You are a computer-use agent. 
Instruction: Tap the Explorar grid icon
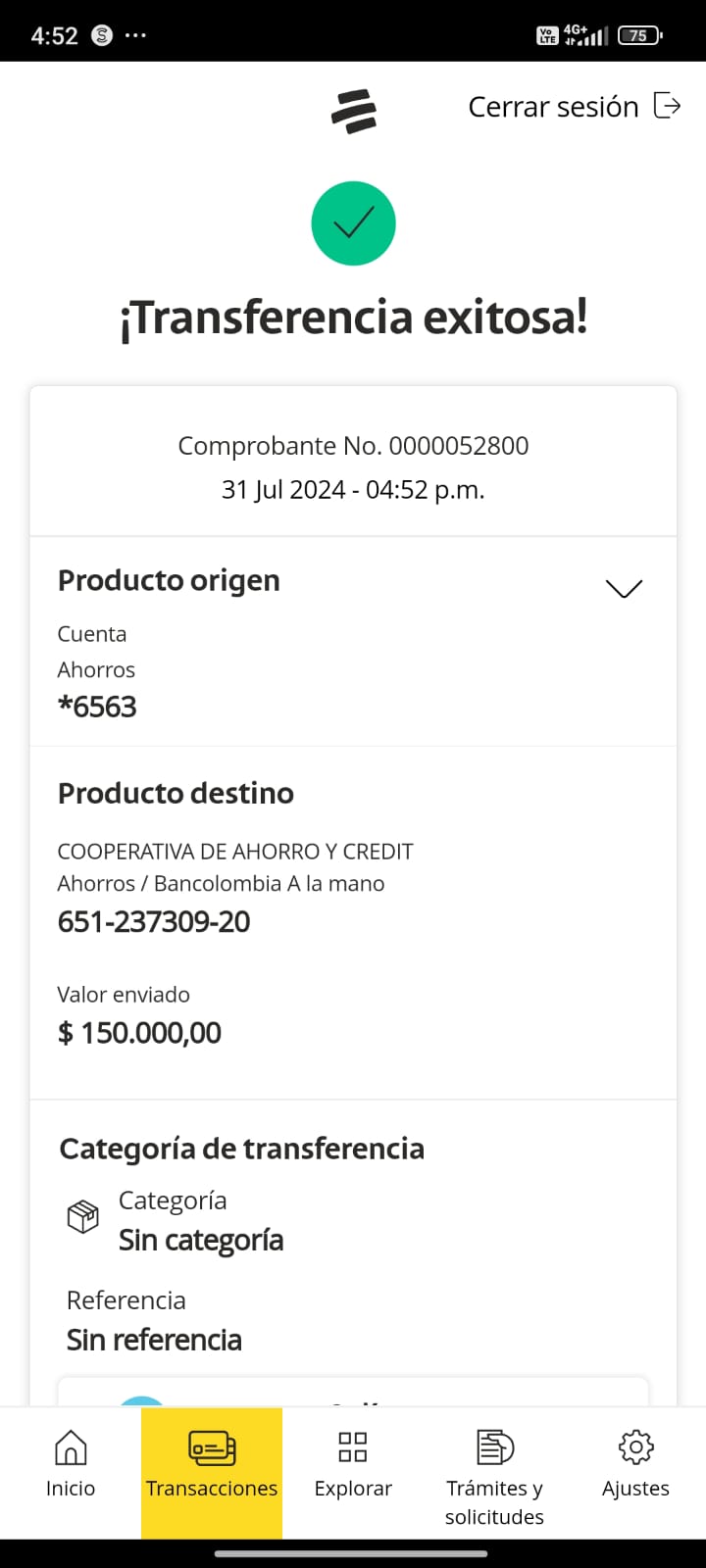[x=353, y=1446]
